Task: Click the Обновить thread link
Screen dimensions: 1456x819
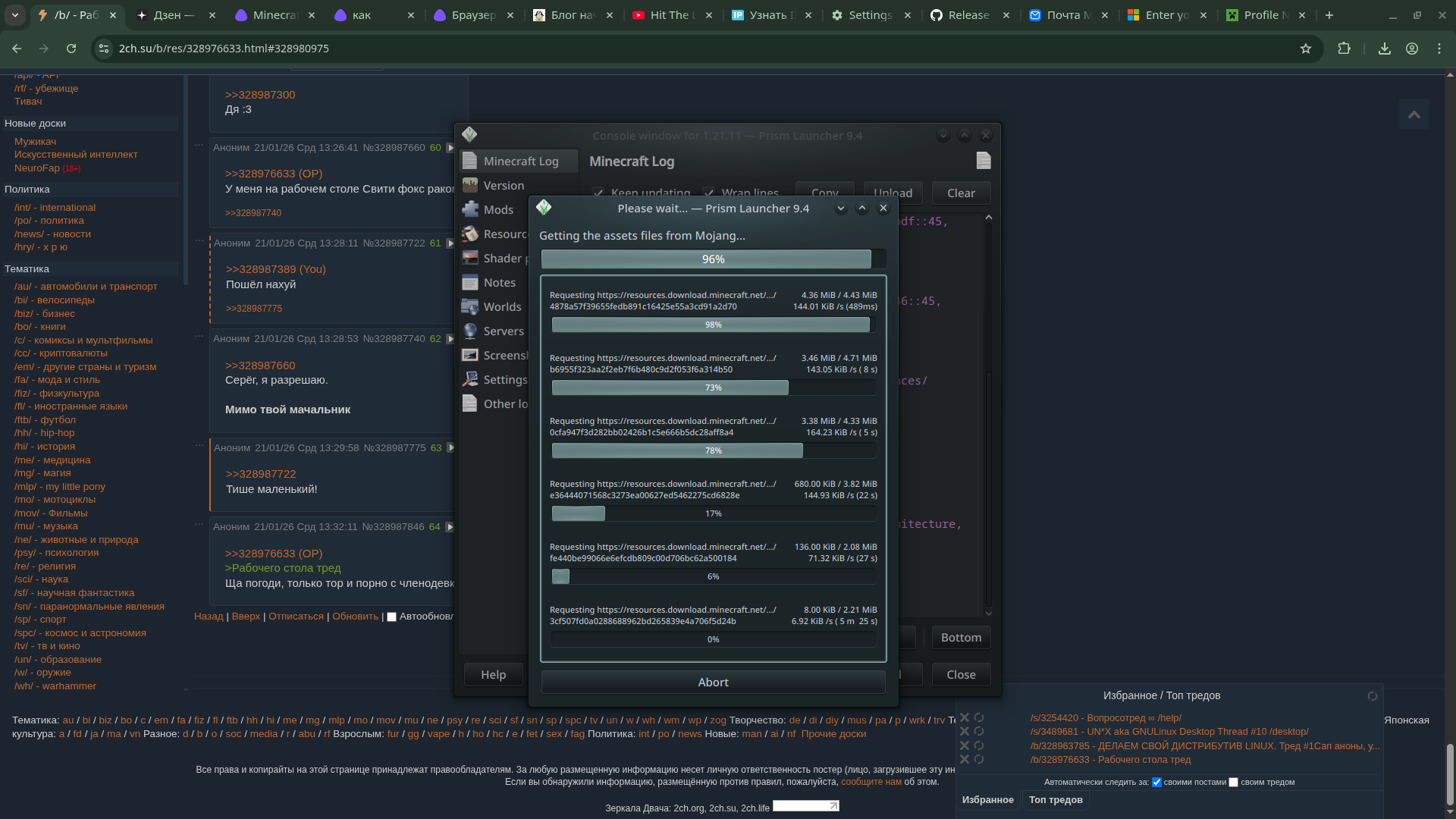Action: (x=355, y=617)
